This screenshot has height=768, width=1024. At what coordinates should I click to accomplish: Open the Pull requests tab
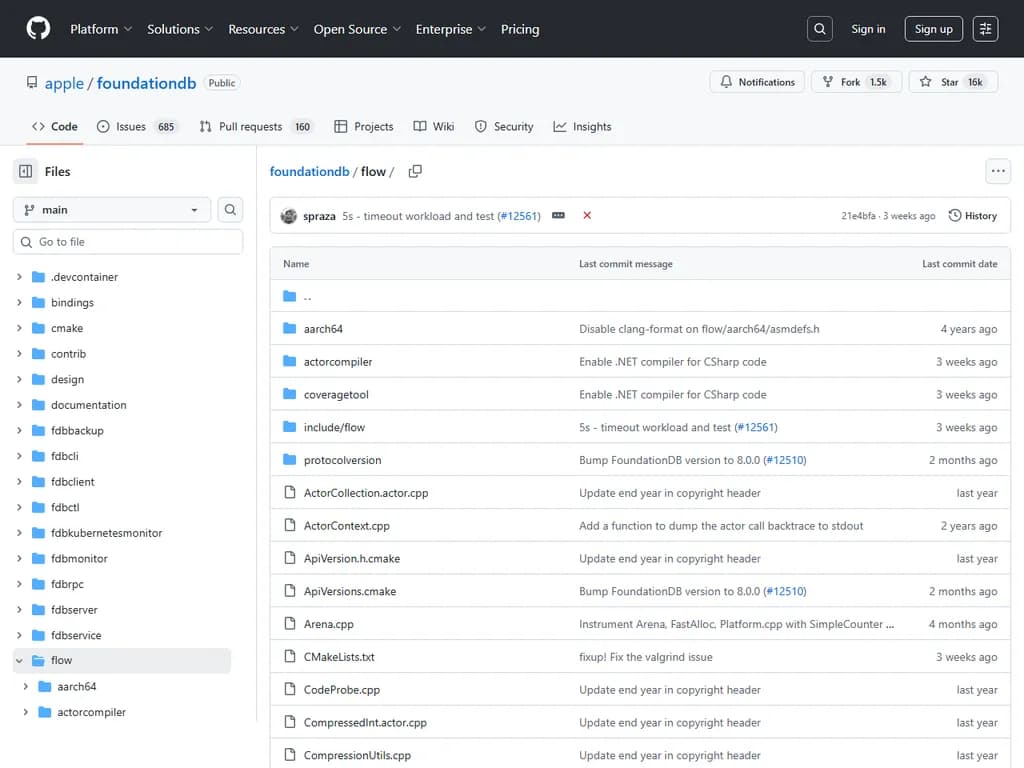coord(250,127)
